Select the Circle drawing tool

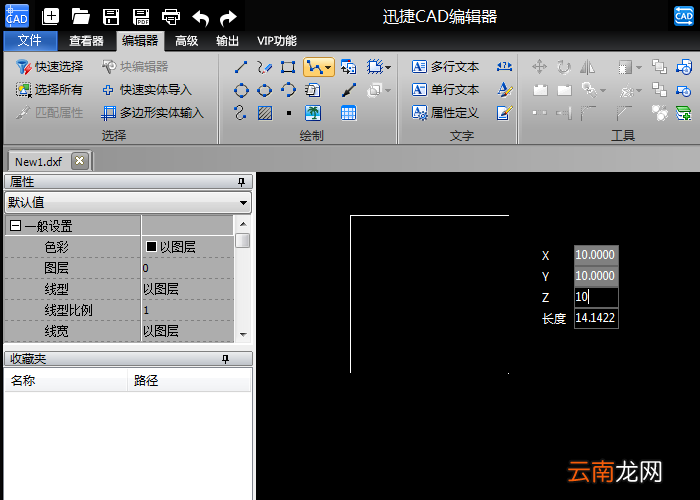[x=241, y=90]
